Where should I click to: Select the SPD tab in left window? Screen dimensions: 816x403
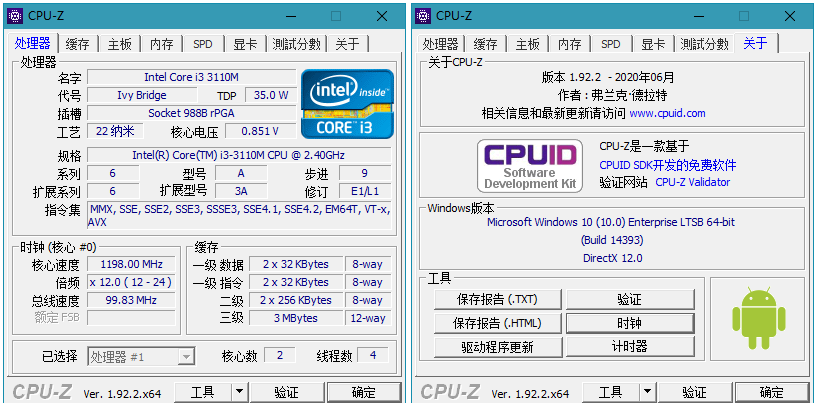(x=203, y=44)
